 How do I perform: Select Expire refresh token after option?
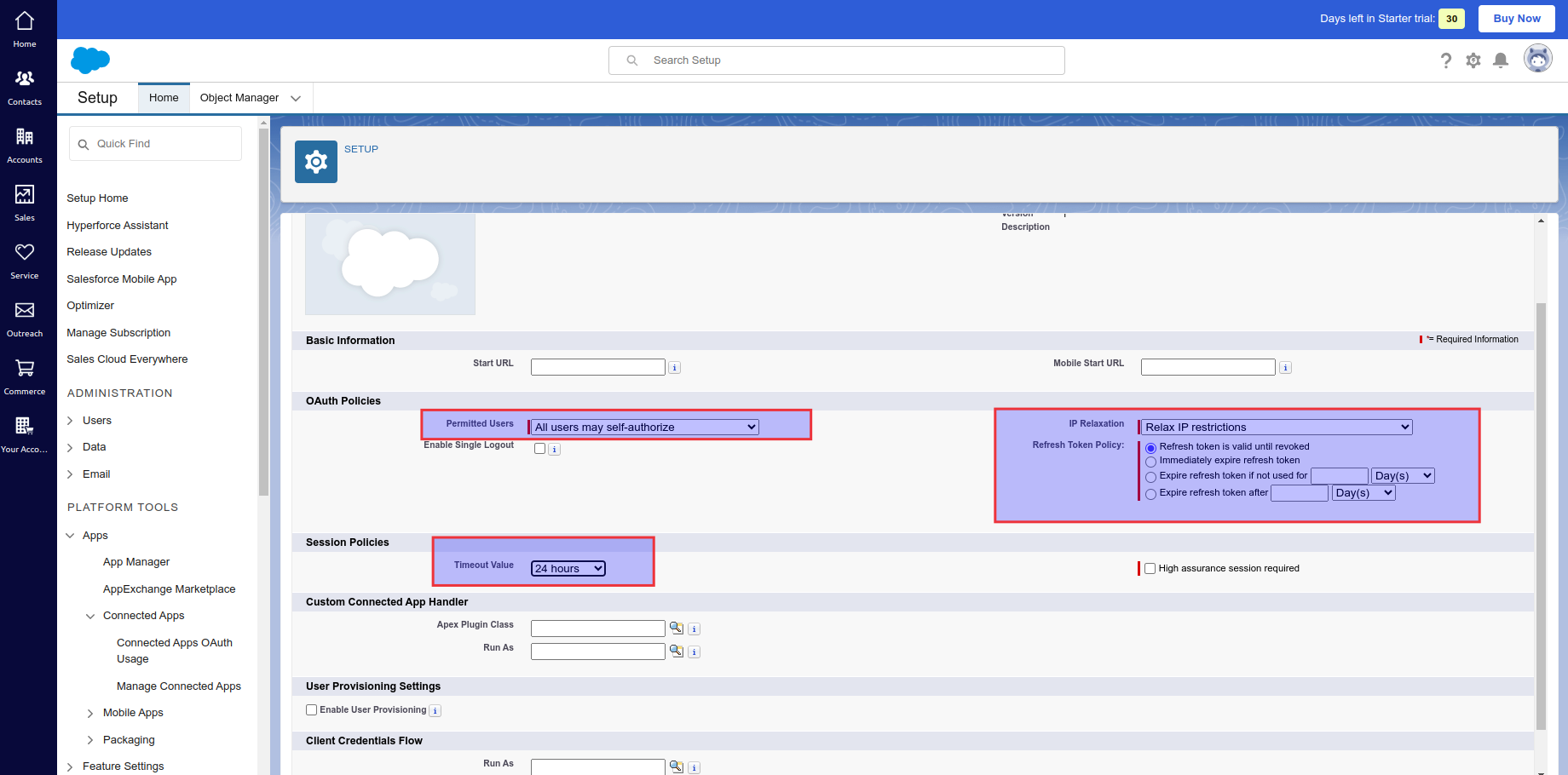coord(1150,494)
